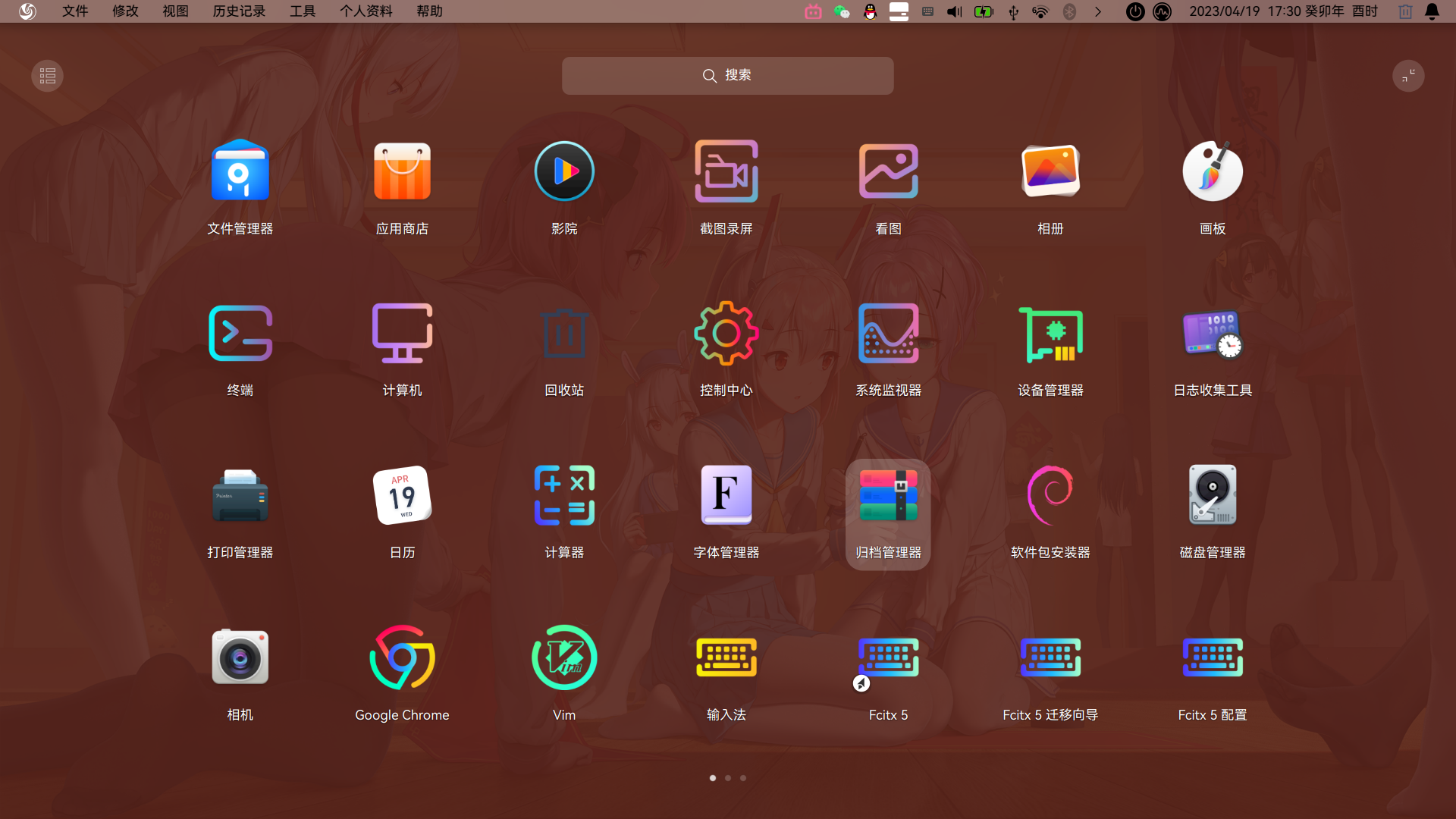Switch launcher to category list view
The width and height of the screenshot is (1456, 819).
point(47,76)
